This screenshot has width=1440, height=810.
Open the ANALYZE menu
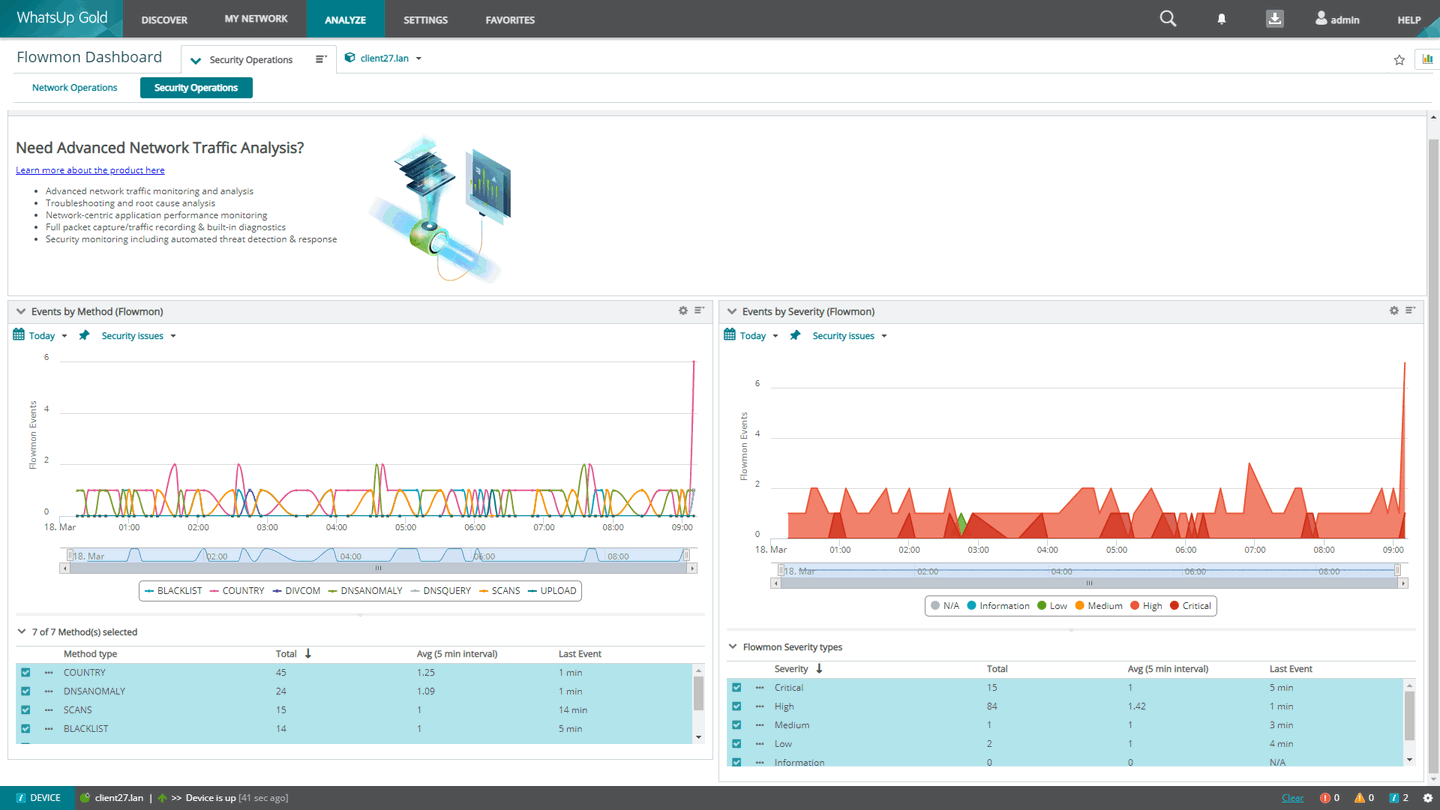point(345,20)
